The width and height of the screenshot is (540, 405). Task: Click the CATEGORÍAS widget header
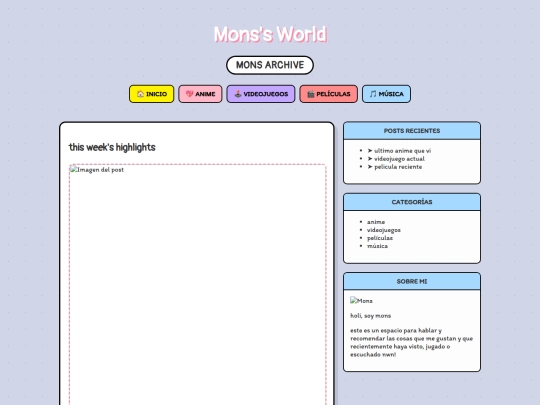[412, 202]
